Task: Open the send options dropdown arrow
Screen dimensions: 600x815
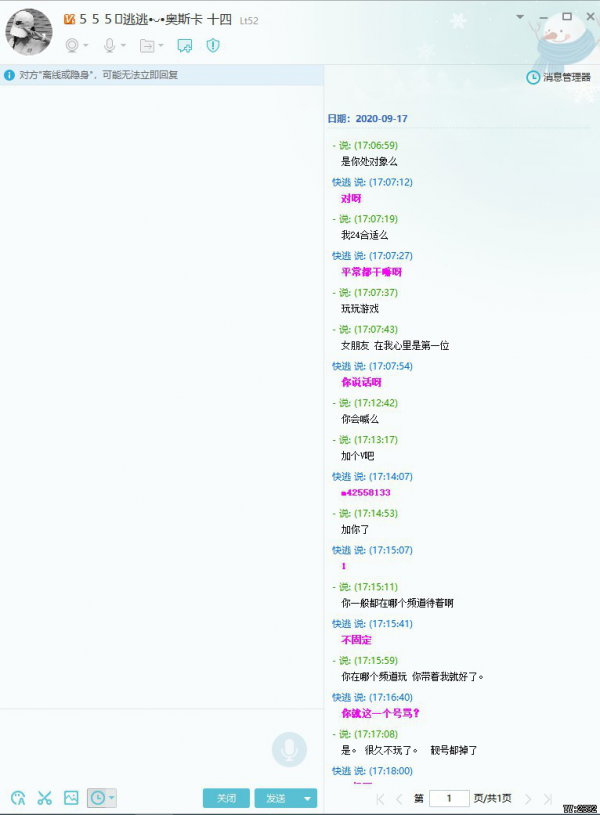Action: pos(307,798)
